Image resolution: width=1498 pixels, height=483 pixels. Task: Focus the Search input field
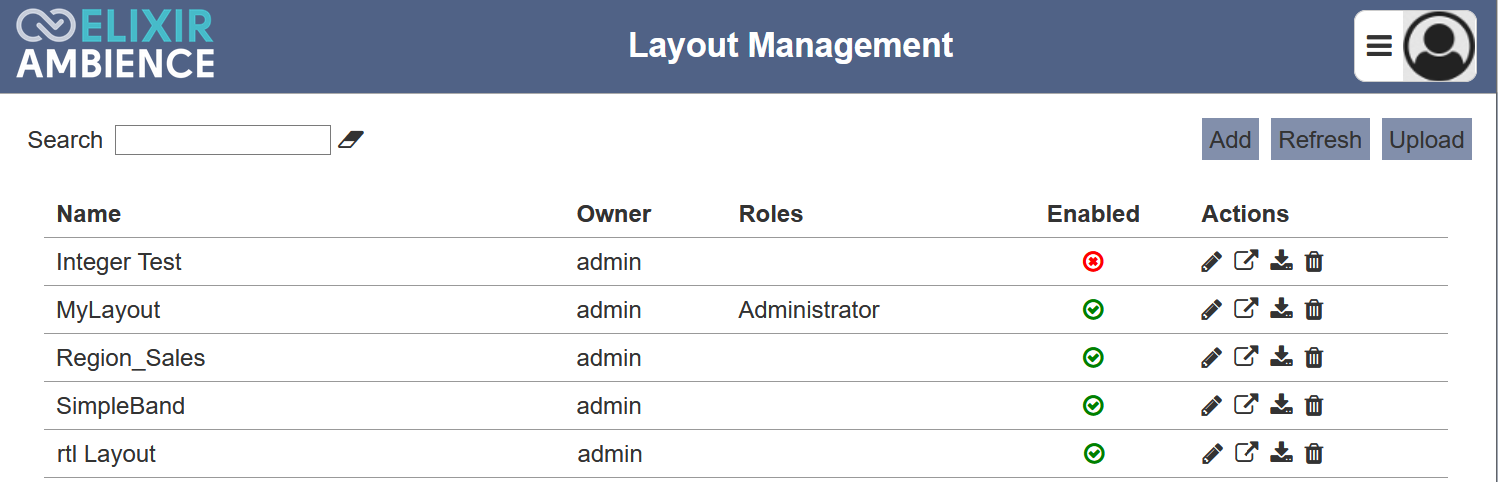click(223, 140)
